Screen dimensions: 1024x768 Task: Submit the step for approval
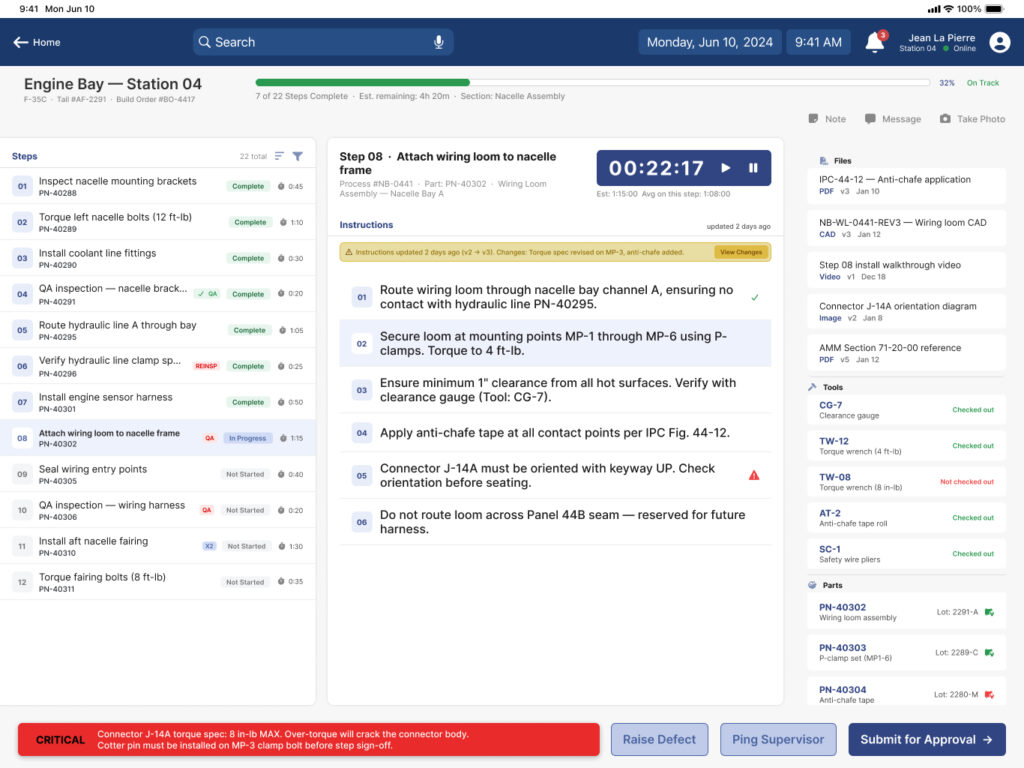tap(927, 739)
